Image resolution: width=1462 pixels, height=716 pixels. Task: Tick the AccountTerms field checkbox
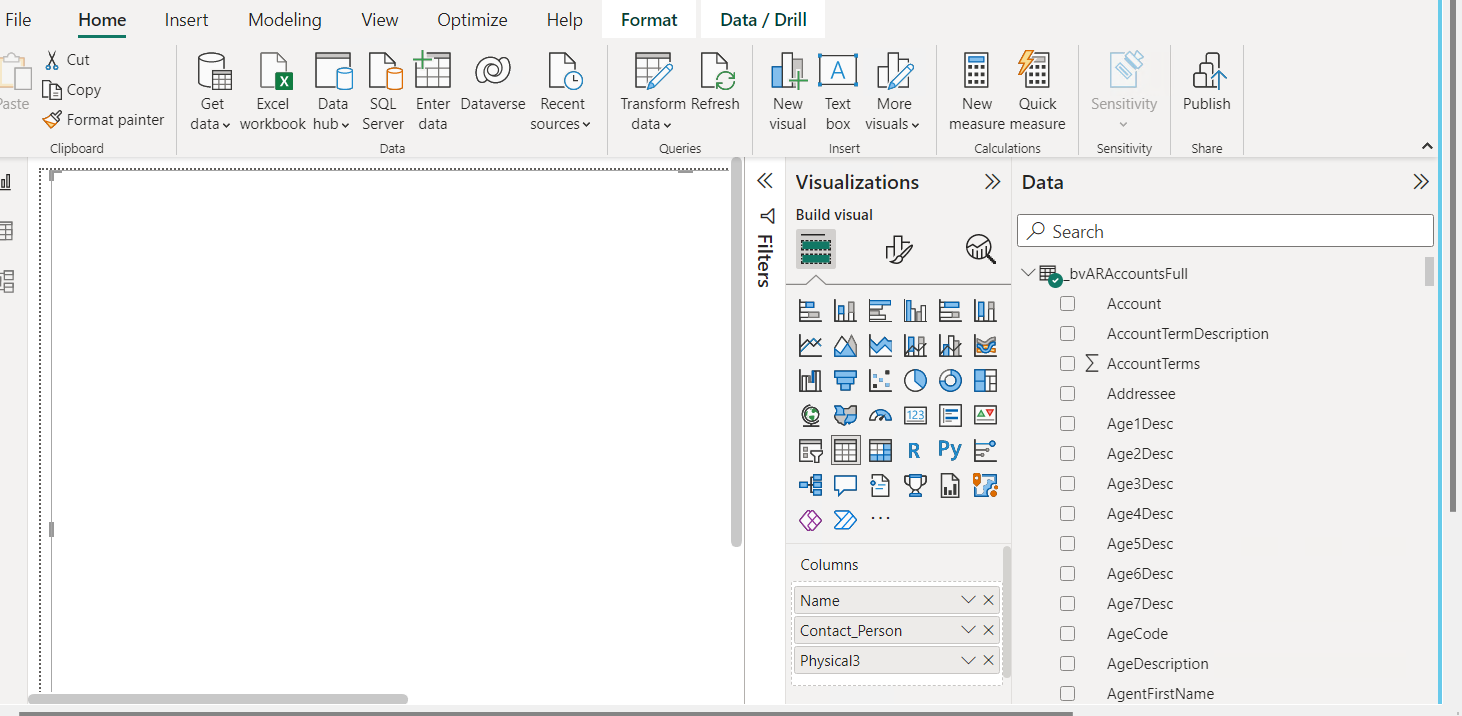(1067, 364)
